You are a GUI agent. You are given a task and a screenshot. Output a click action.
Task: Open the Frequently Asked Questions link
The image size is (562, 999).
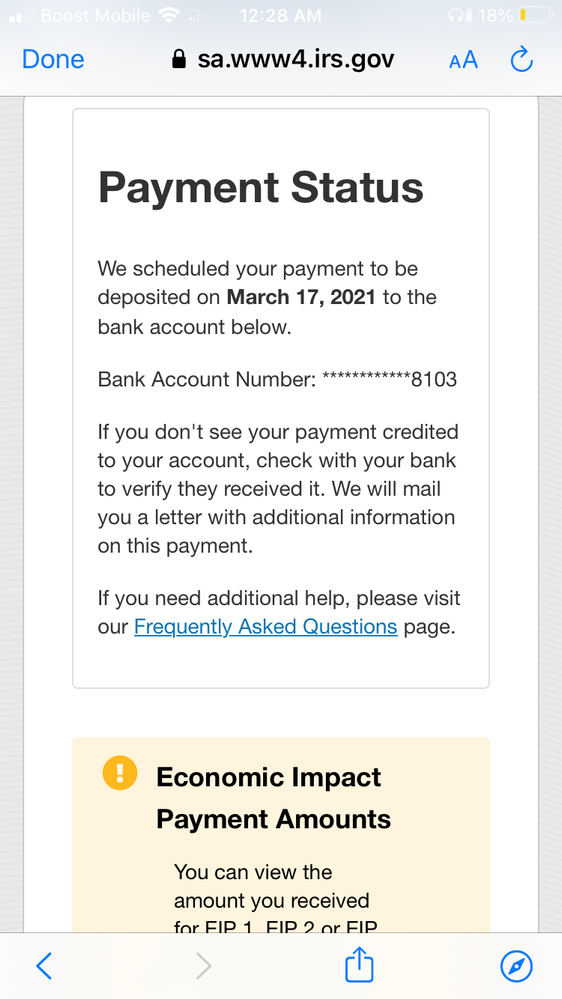click(266, 627)
